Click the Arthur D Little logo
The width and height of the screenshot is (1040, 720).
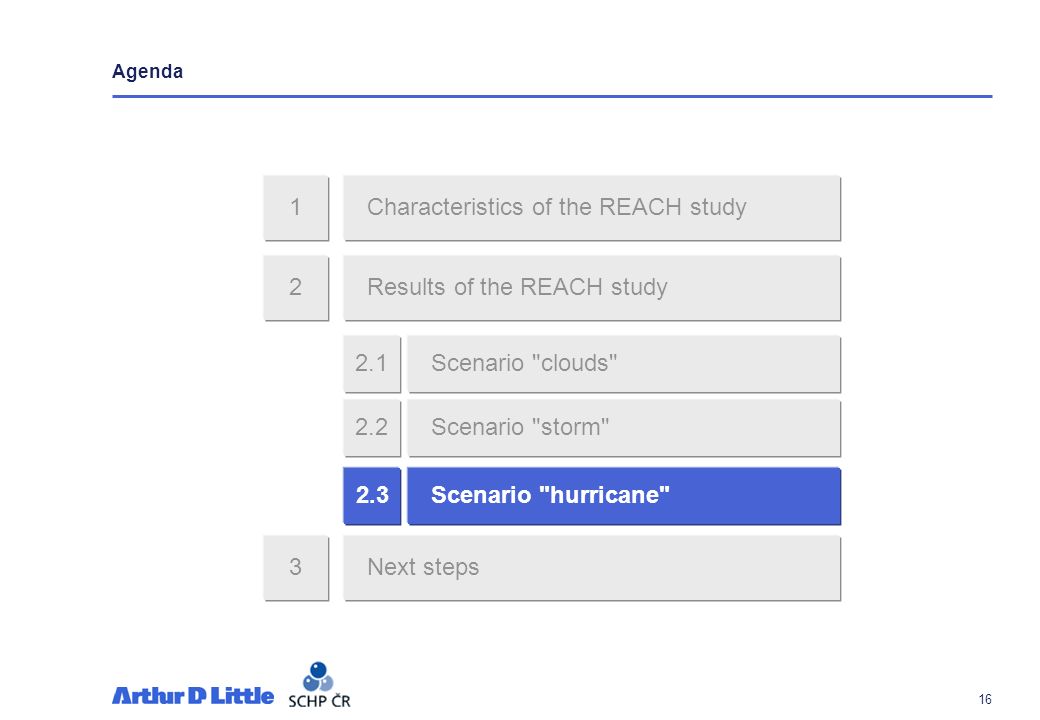point(192,695)
